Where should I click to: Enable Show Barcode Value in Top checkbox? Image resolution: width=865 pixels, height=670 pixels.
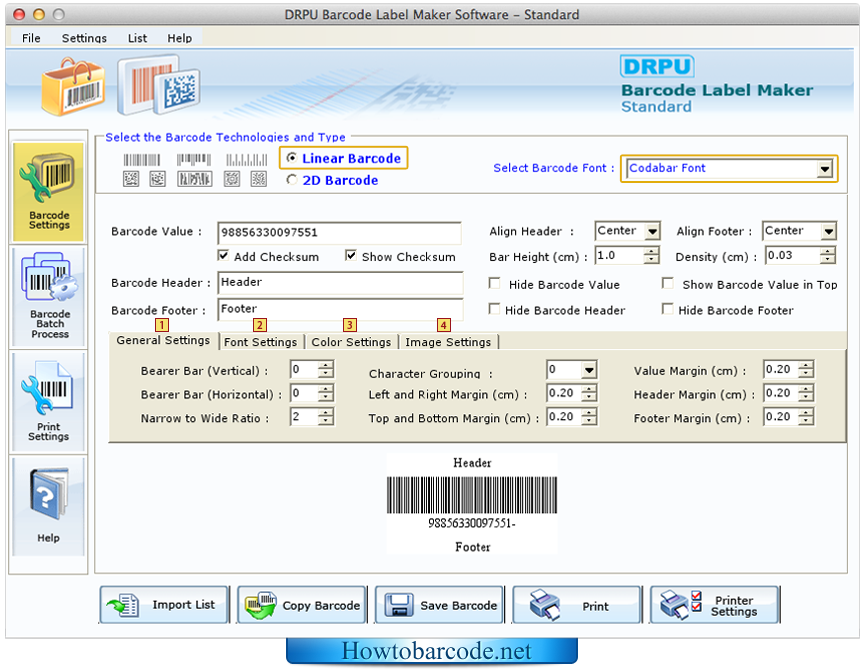click(668, 283)
